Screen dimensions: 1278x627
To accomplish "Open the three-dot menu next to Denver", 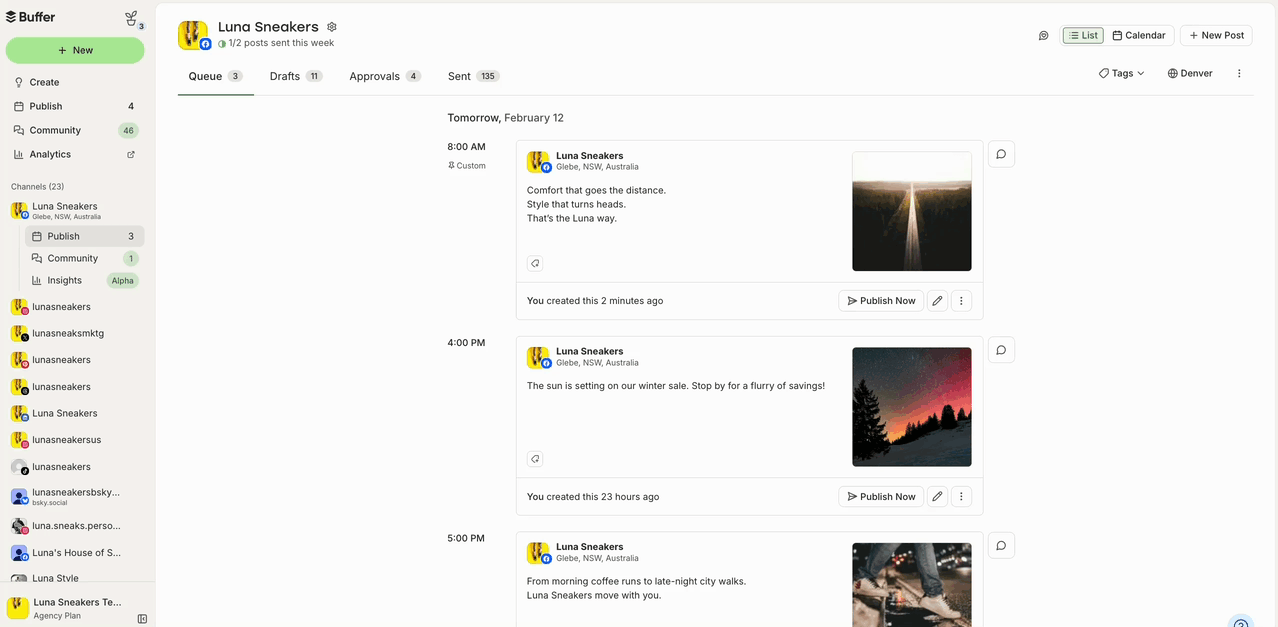I will coord(1239,72).
